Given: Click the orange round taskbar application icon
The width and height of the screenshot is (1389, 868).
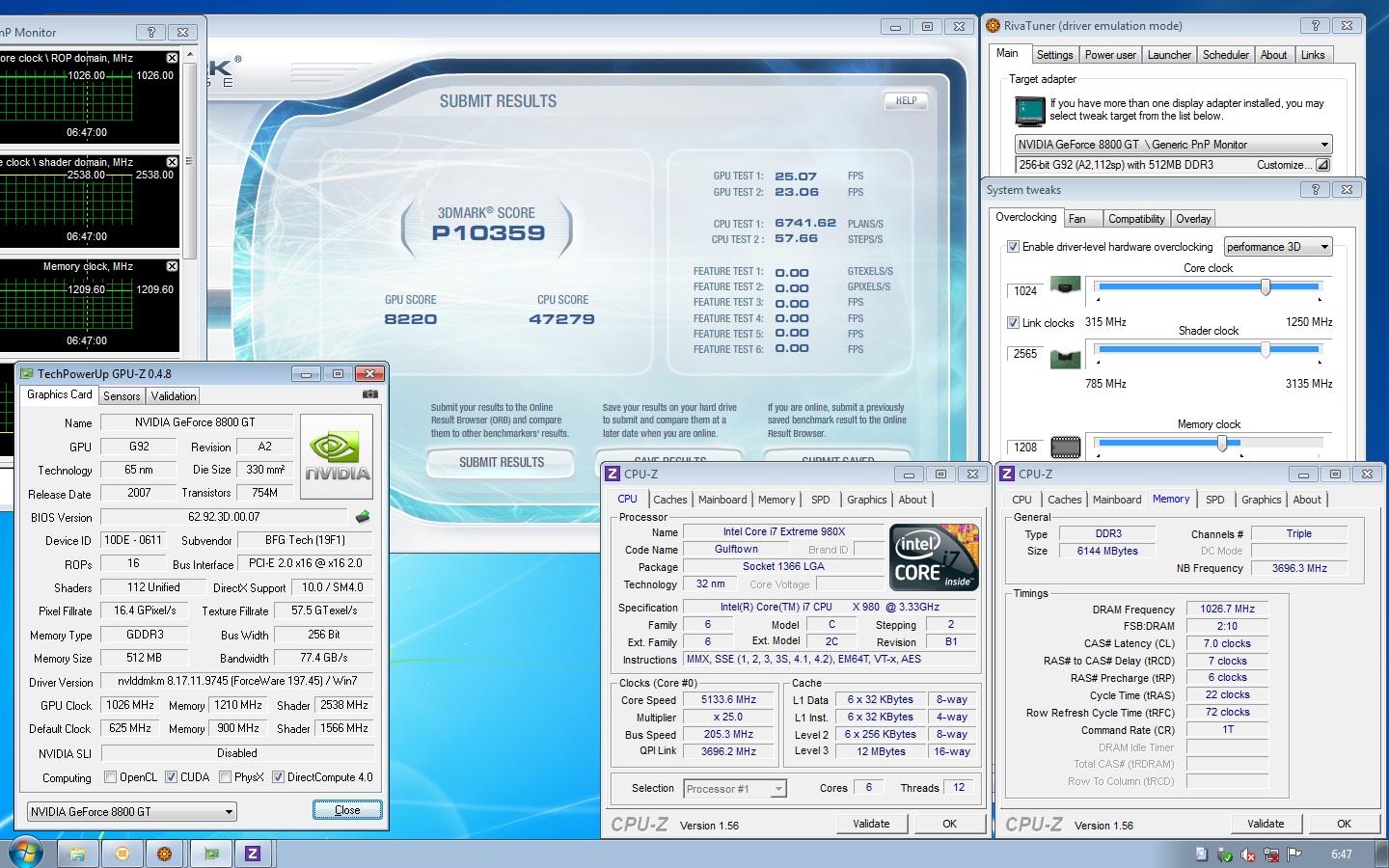Looking at the screenshot, I should click(x=122, y=854).
